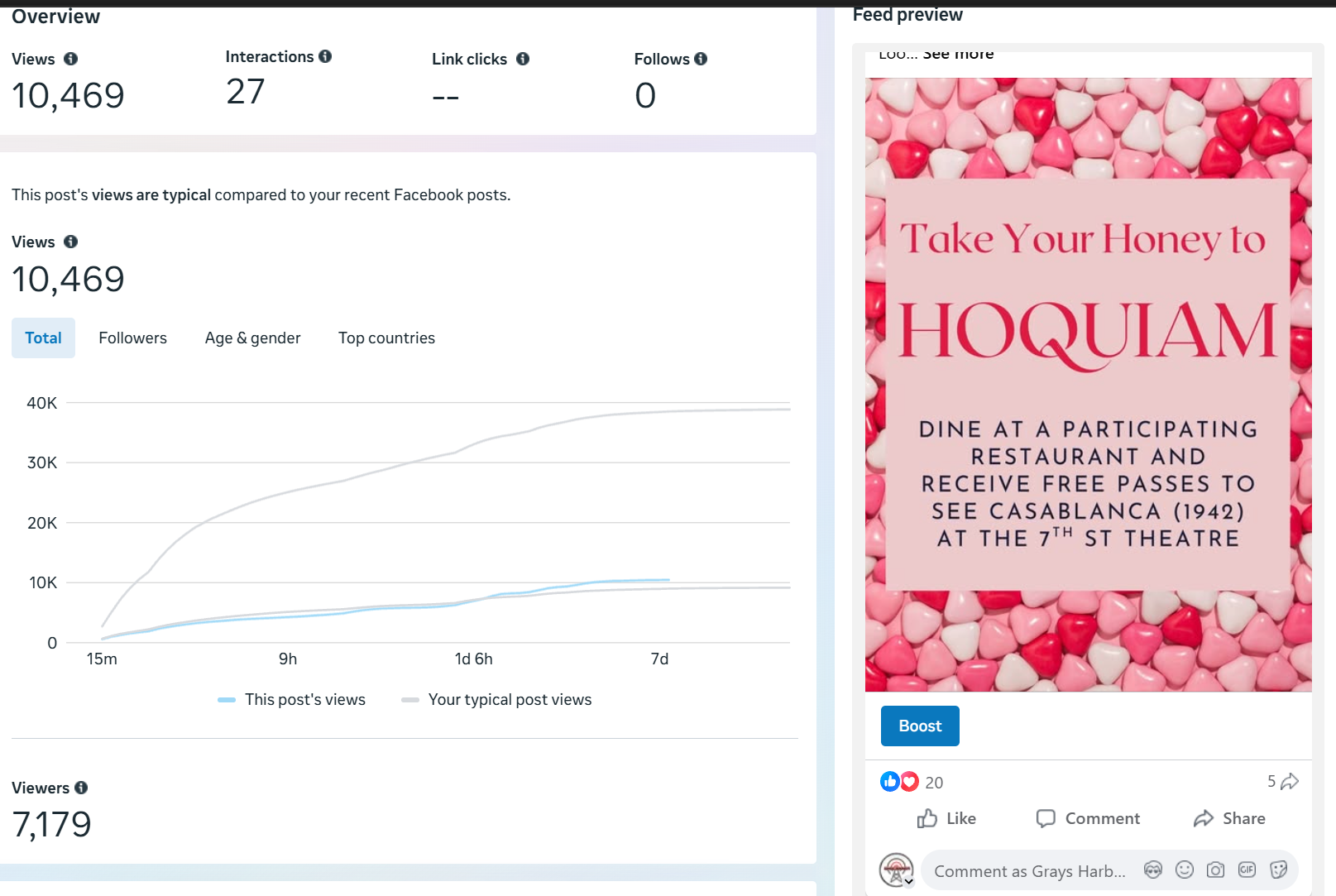1336x896 pixels.
Task: Click the Viewers info icon
Action: [81, 788]
